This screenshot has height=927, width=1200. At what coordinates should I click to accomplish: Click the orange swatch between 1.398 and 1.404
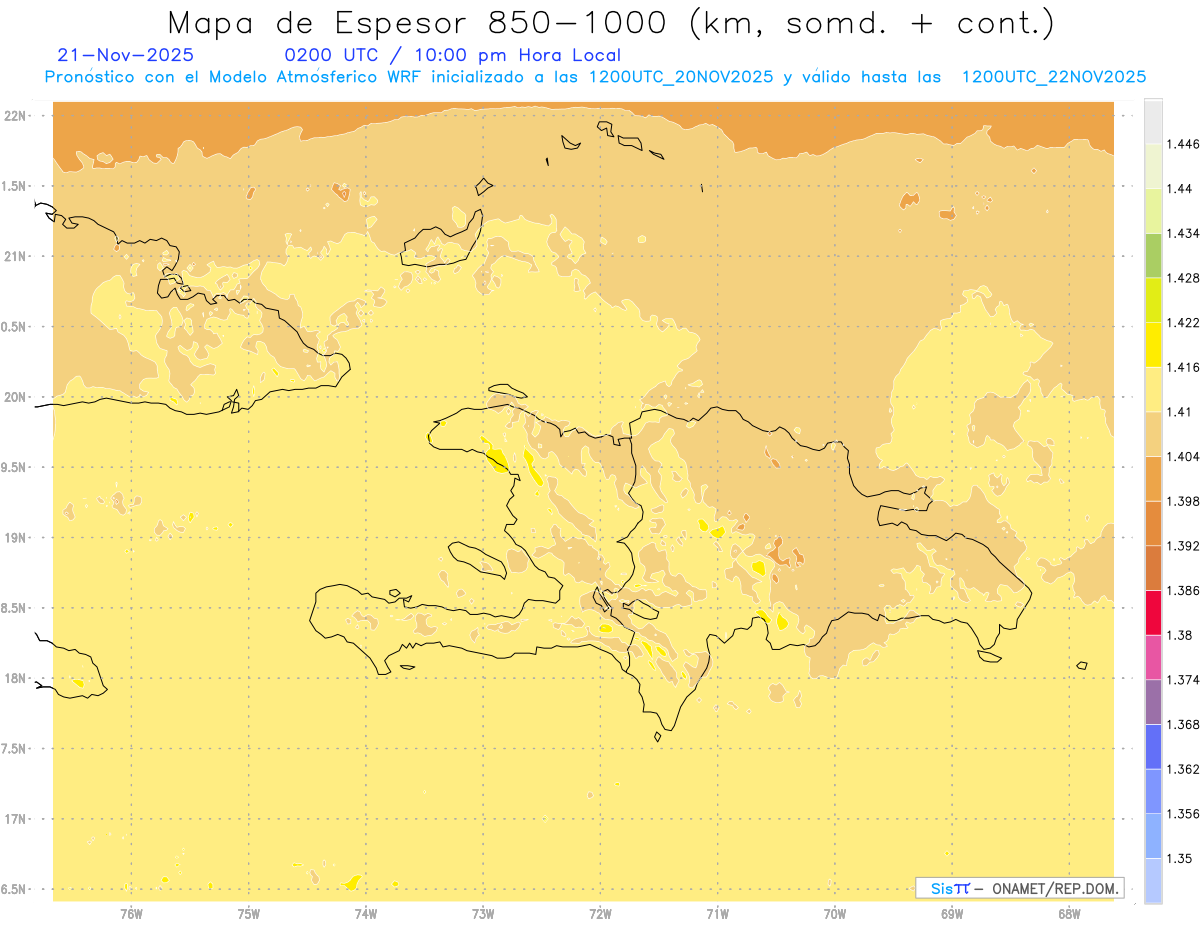1153,478
